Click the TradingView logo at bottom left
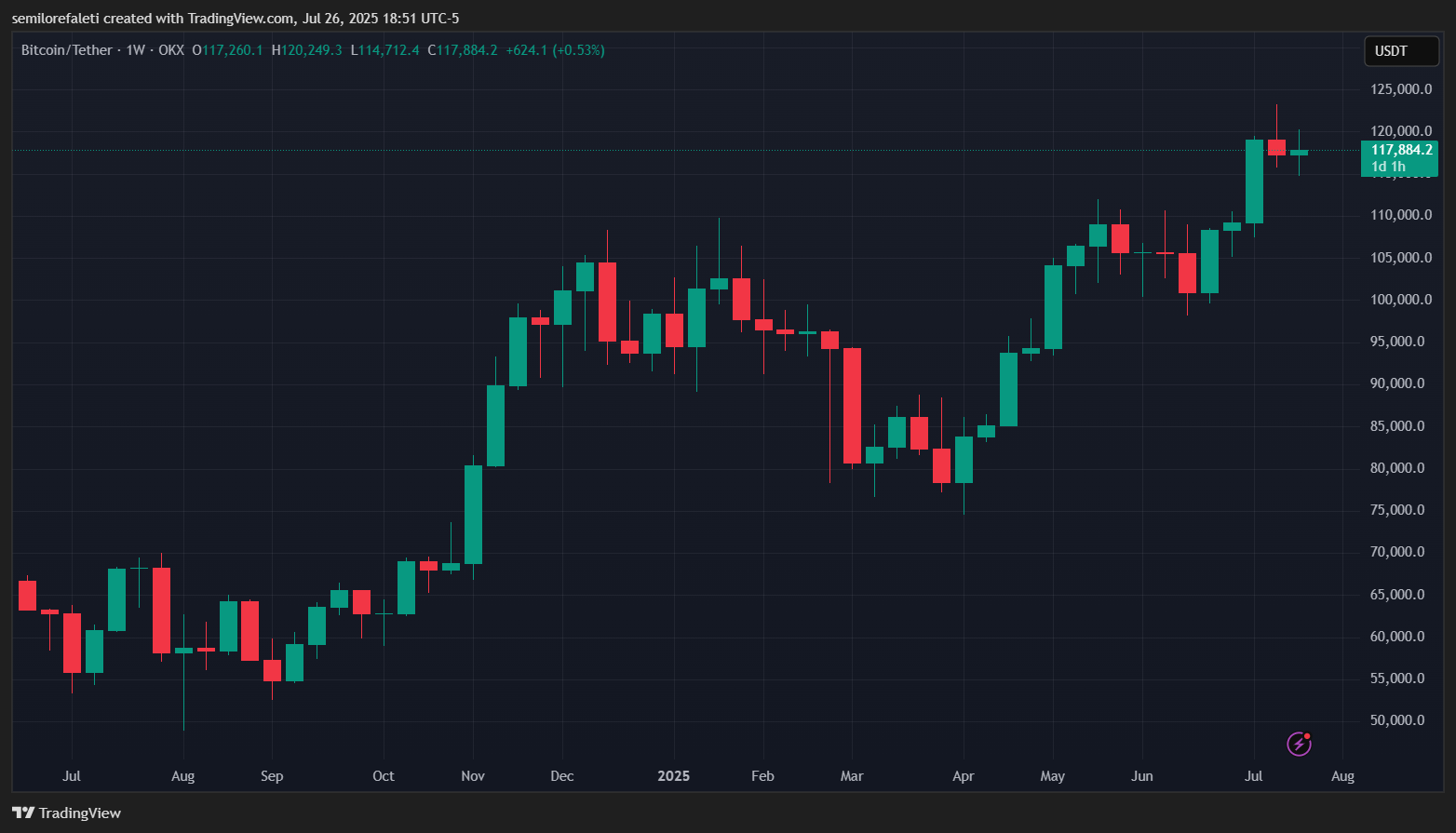This screenshot has width=1456, height=833. point(66,813)
